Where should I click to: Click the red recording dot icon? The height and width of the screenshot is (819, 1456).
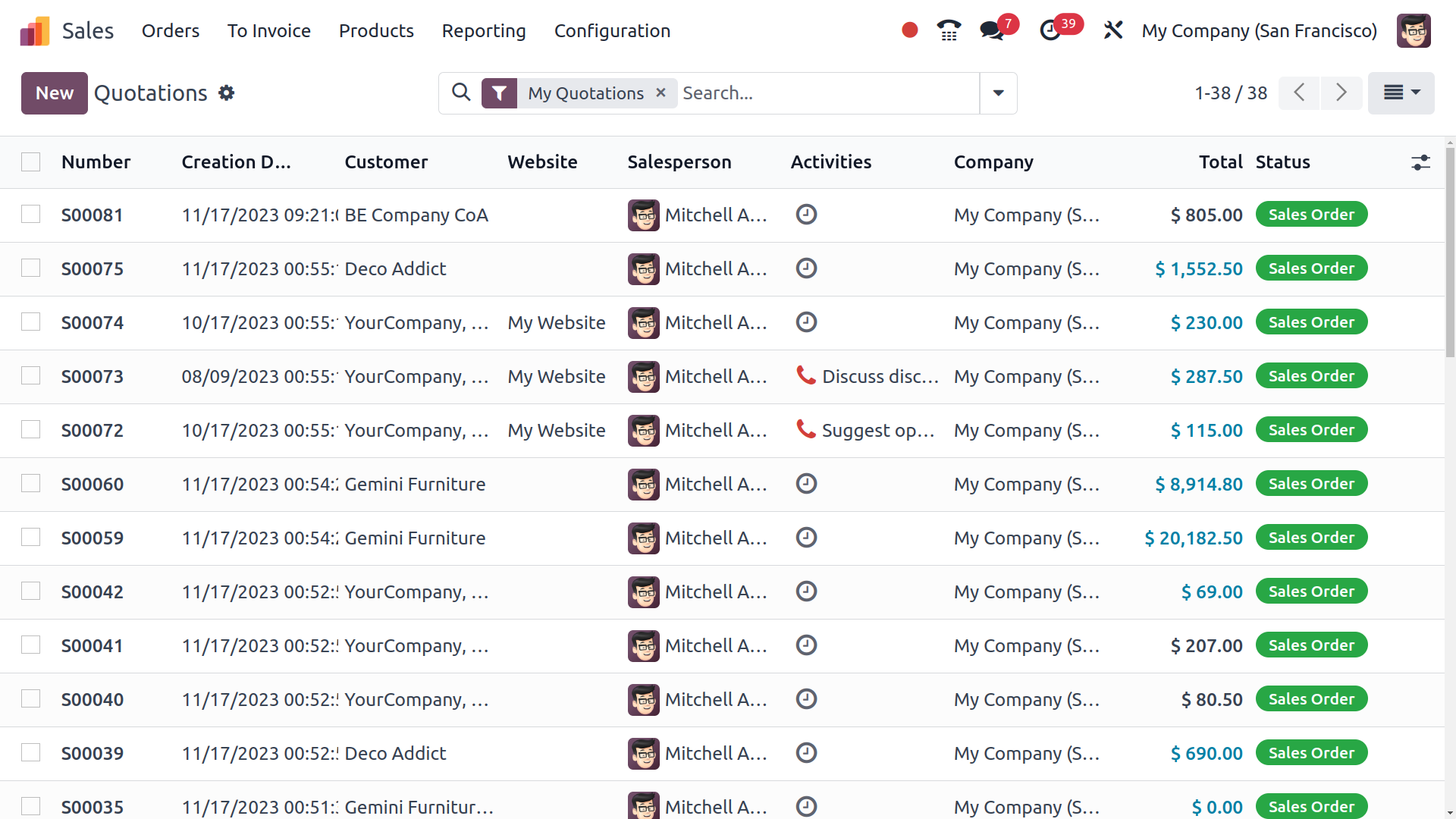pyautogui.click(x=910, y=30)
